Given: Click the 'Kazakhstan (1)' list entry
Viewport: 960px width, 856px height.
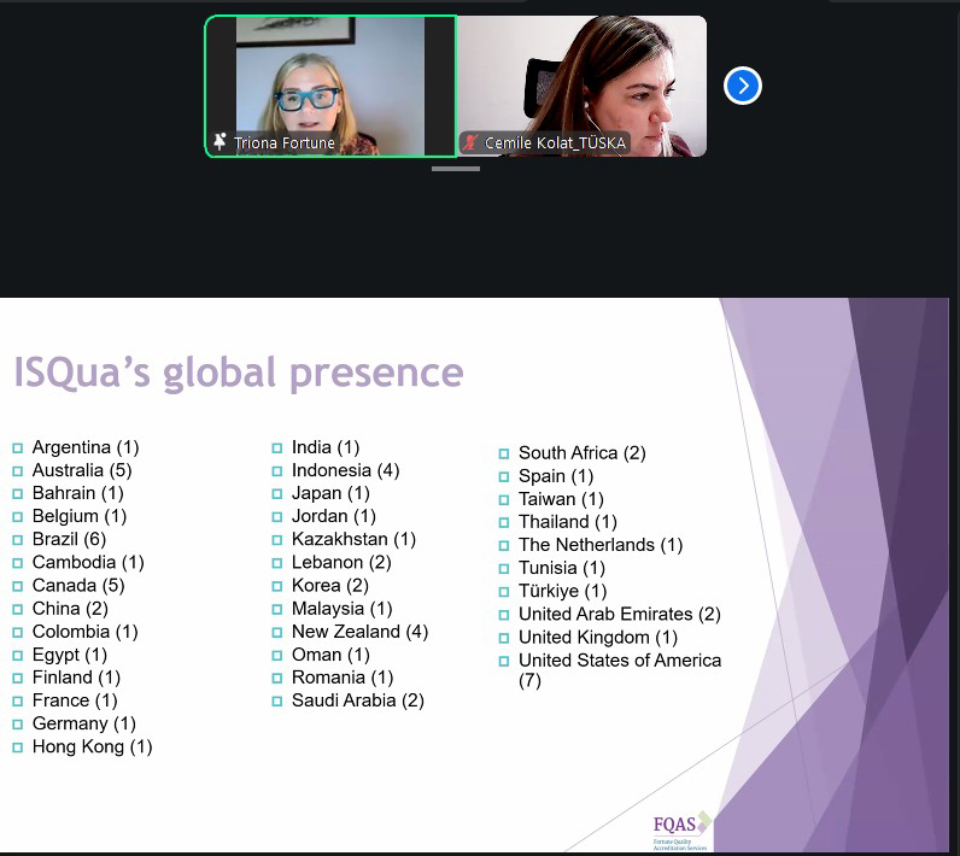Looking at the screenshot, I should (354, 539).
